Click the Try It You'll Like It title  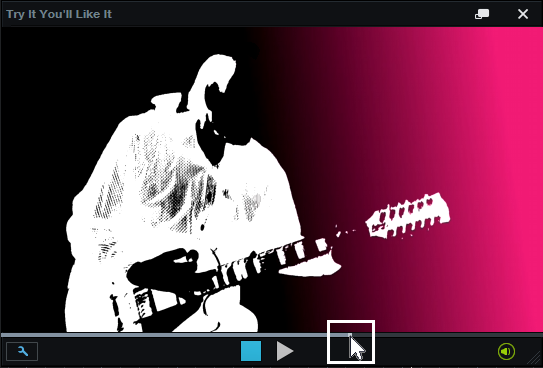59,14
